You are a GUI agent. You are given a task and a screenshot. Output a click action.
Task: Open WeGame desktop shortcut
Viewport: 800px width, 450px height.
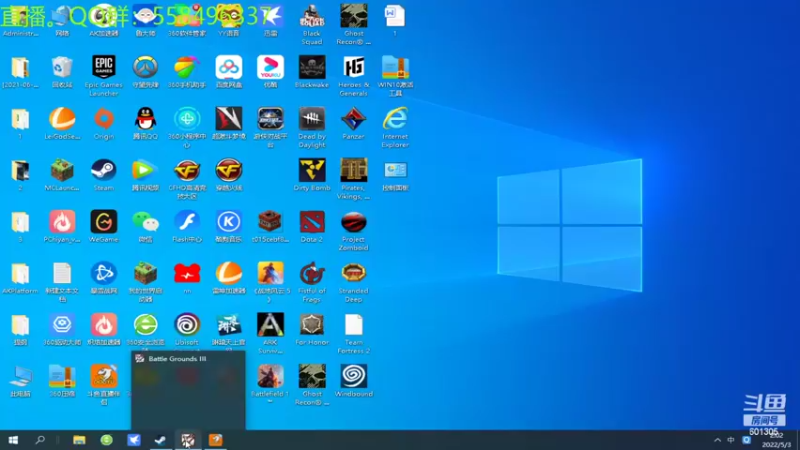click(x=104, y=222)
